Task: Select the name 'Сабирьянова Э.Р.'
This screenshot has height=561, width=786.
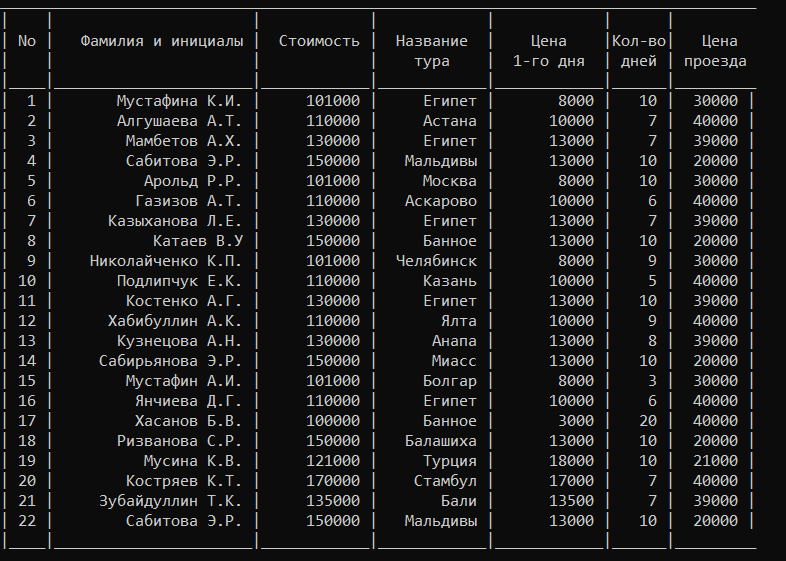Action: pyautogui.click(x=170, y=361)
